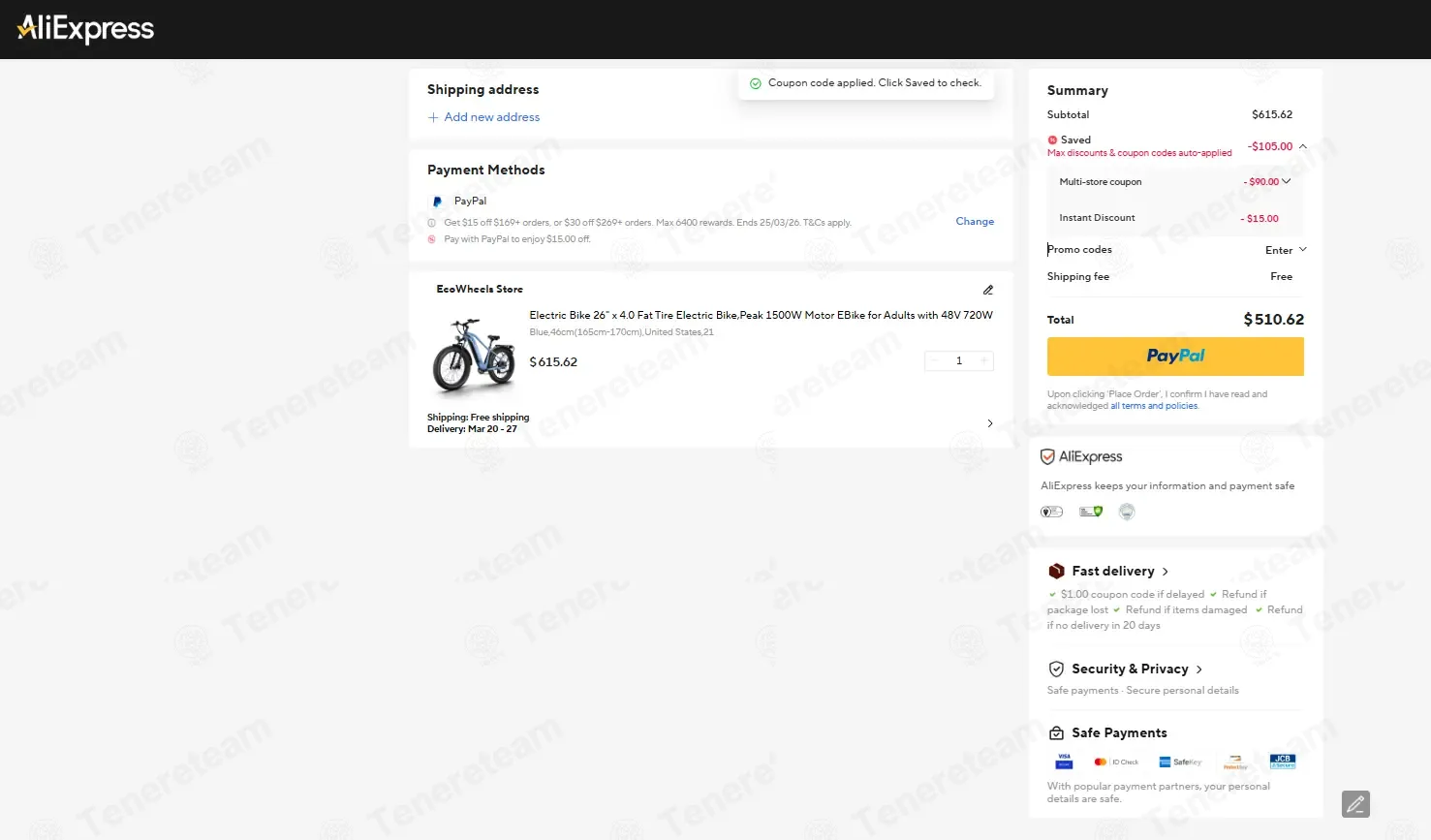Collapse the Saved discounts breakdown
Viewport: 1431px width, 840px height.
1302,146
